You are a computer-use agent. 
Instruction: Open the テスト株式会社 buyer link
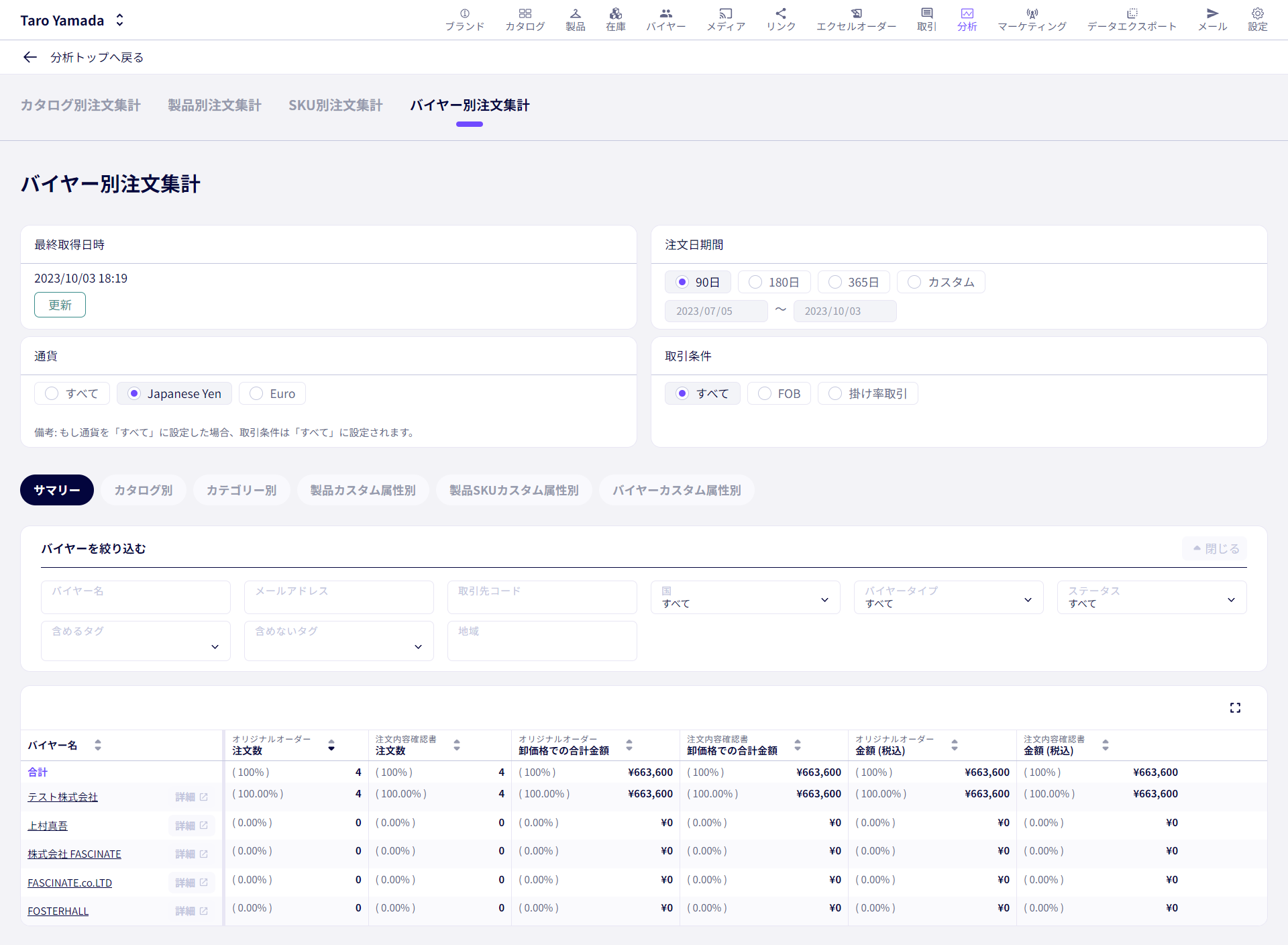(x=62, y=797)
